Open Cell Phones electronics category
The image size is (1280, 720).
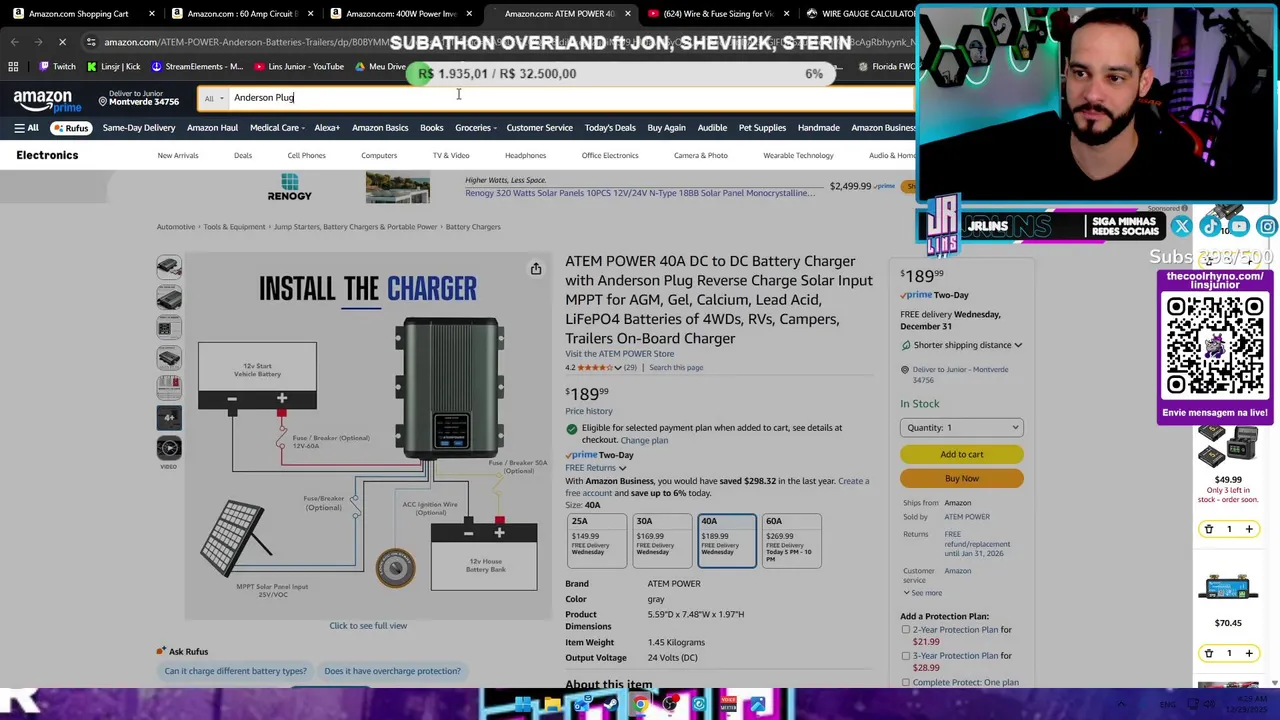(x=306, y=156)
